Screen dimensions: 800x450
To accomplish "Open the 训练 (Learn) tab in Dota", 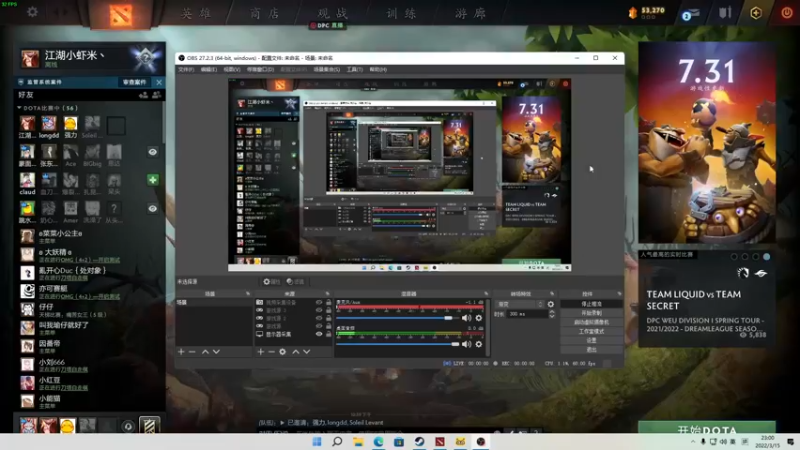I will pyautogui.click(x=401, y=13).
